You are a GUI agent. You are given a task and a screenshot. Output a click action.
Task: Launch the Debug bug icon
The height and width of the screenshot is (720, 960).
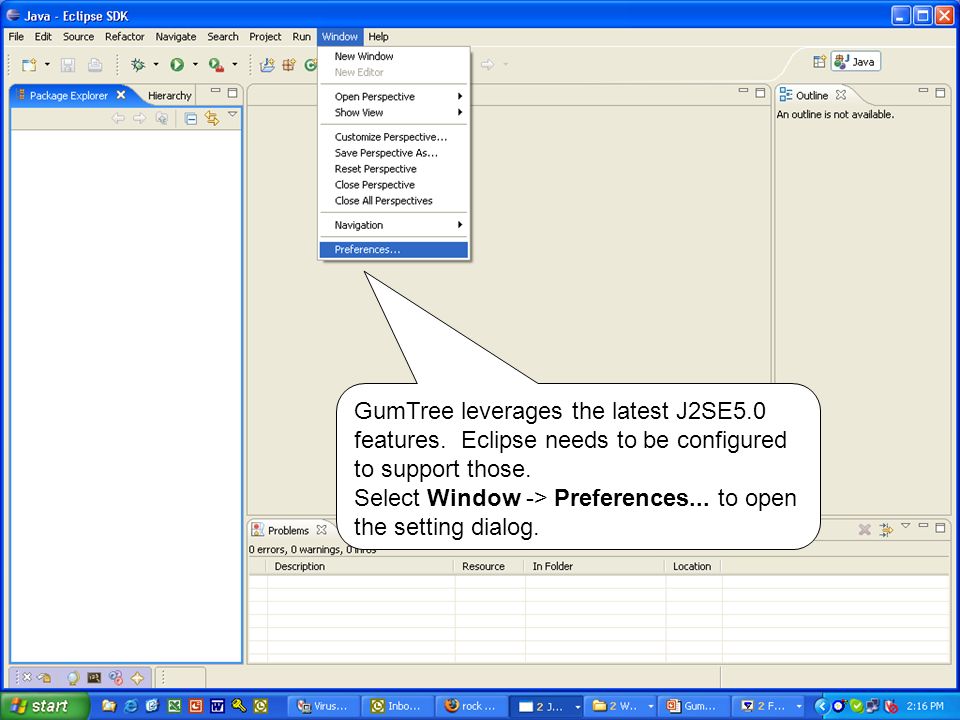(x=138, y=64)
